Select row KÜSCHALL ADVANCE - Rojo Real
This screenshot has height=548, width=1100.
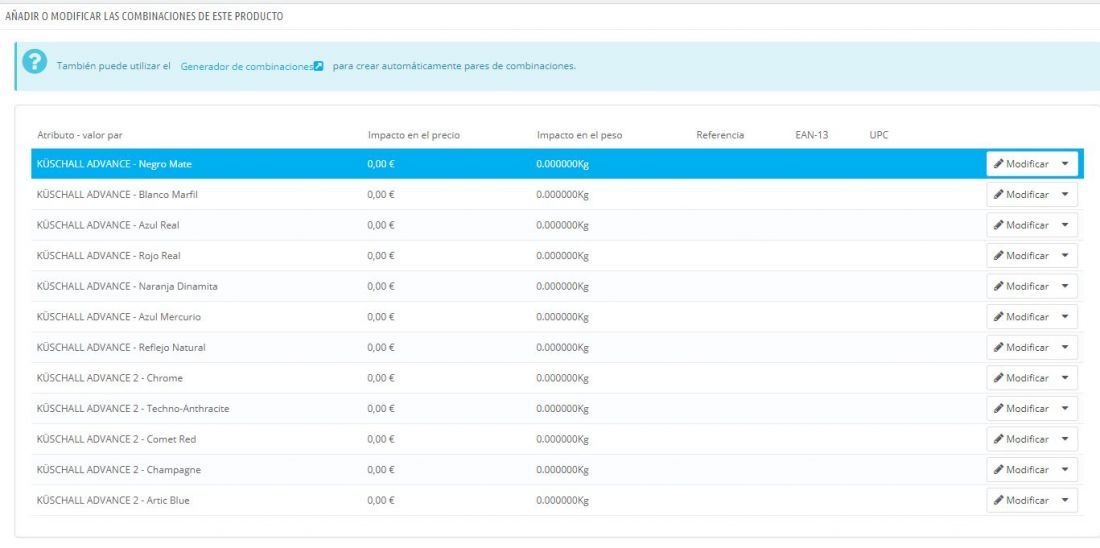(557, 255)
